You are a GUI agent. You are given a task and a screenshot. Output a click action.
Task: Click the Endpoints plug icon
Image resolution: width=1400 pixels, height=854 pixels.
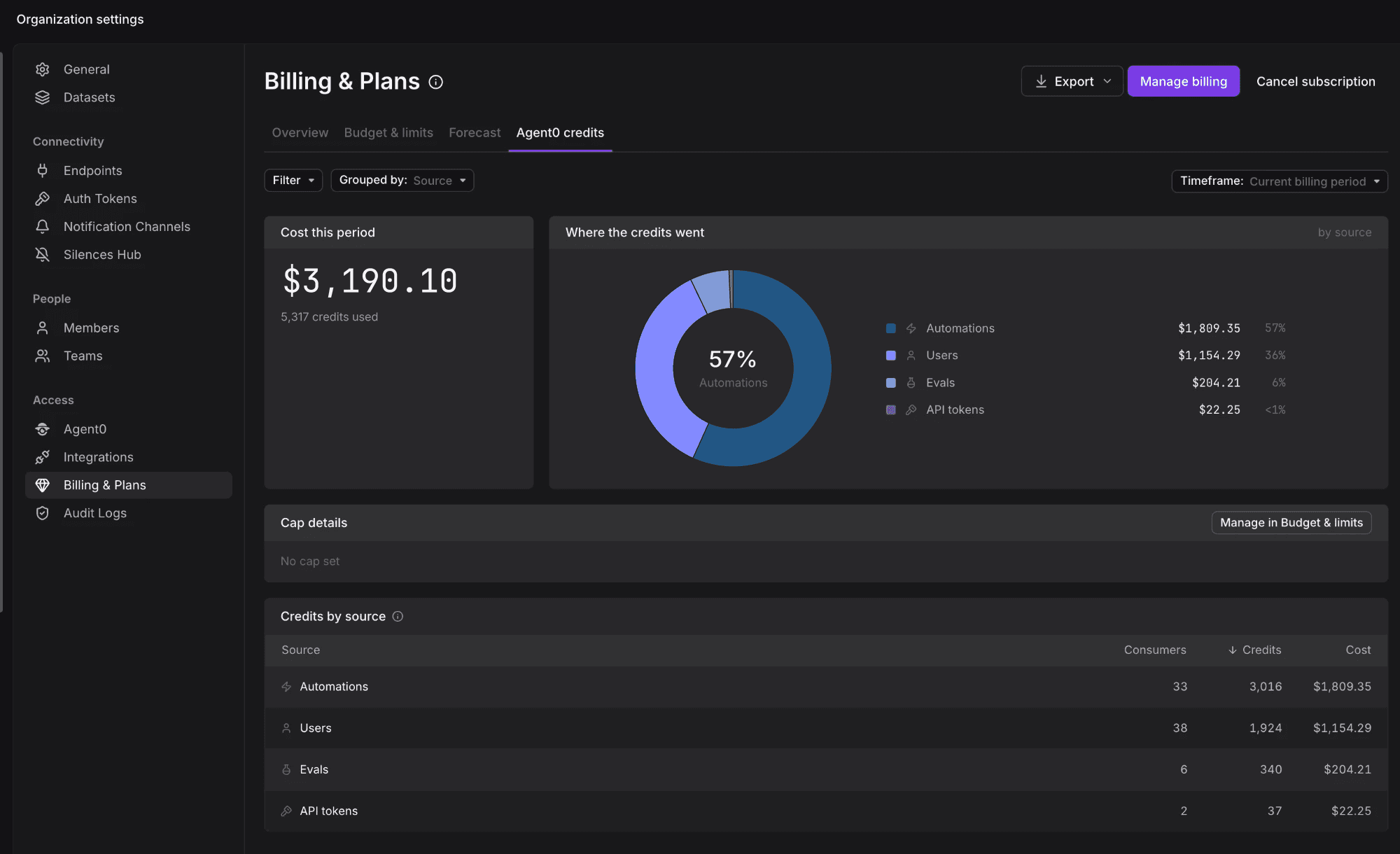point(43,171)
